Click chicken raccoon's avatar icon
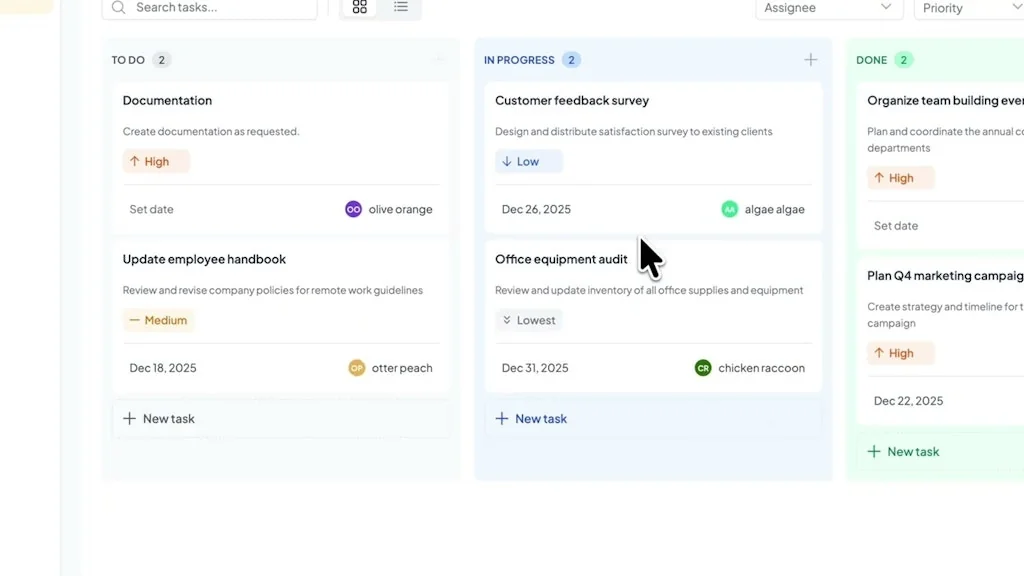The image size is (1024, 576). click(x=701, y=368)
